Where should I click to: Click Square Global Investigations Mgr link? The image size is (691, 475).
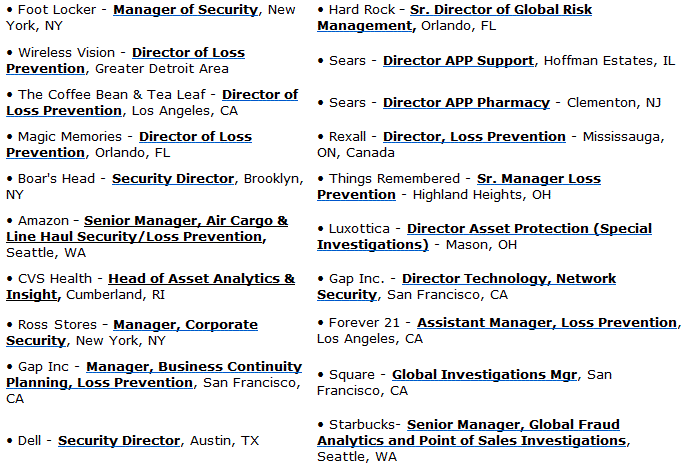coord(485,375)
